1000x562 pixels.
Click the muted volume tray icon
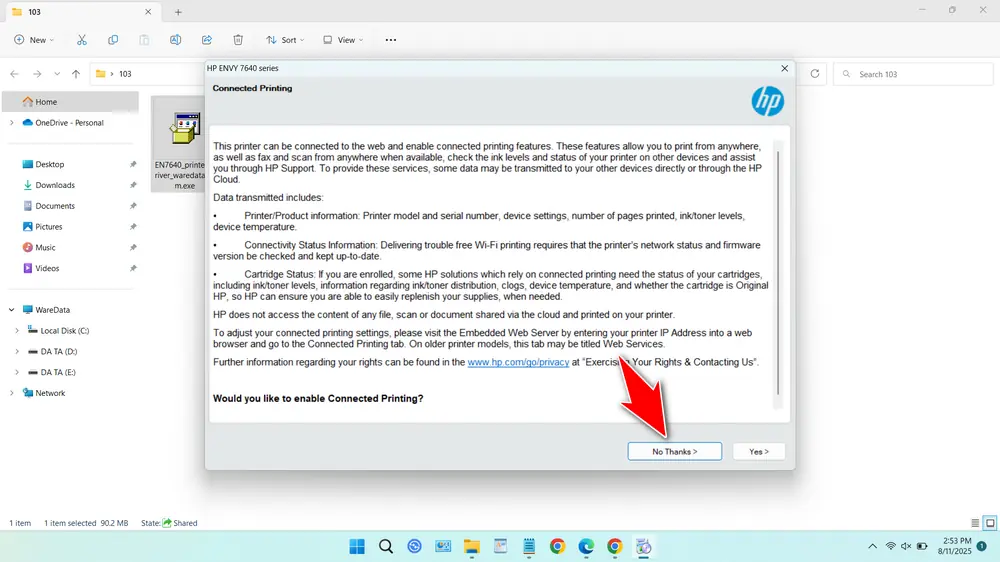[906, 547]
